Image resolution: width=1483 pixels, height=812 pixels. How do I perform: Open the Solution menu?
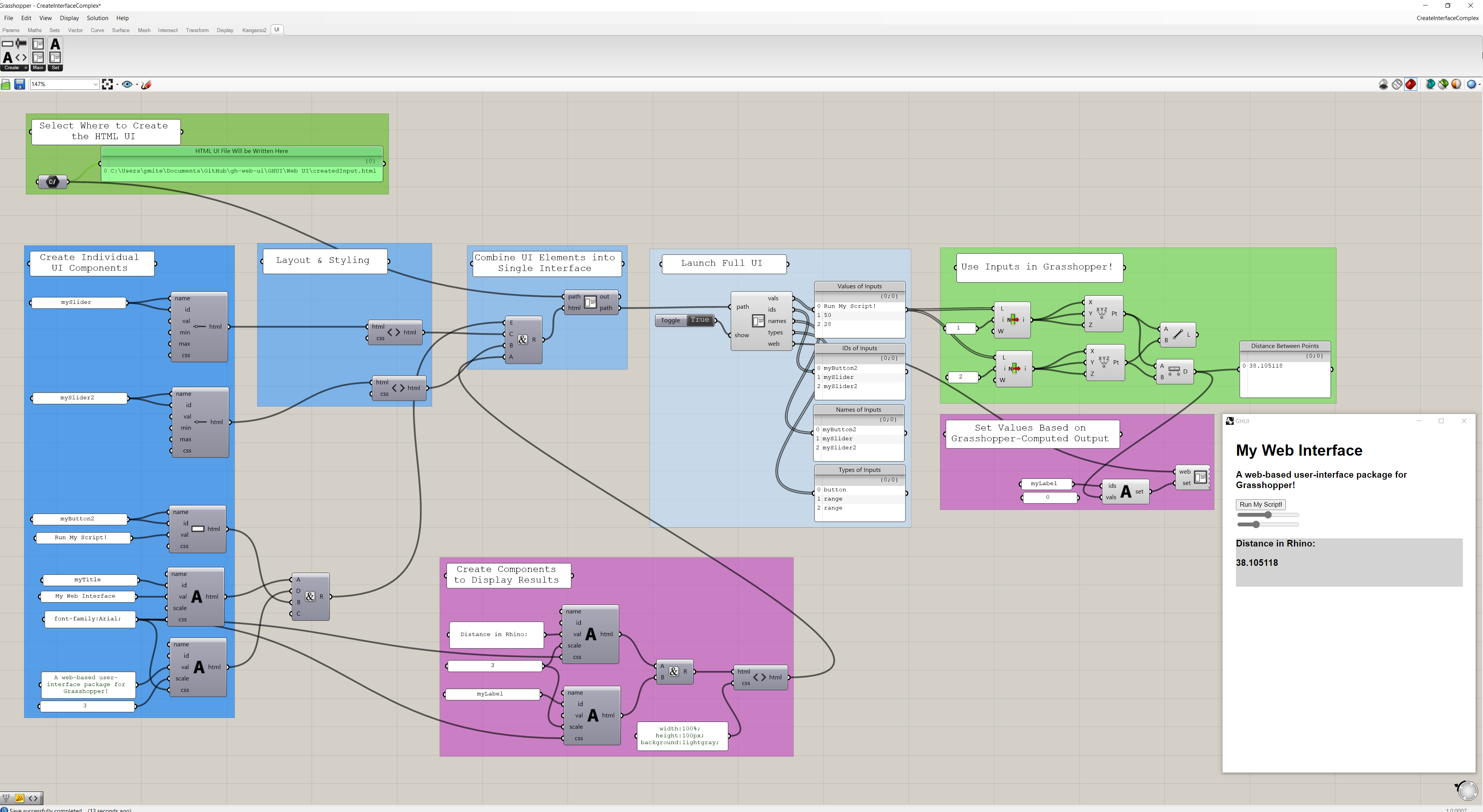97,18
